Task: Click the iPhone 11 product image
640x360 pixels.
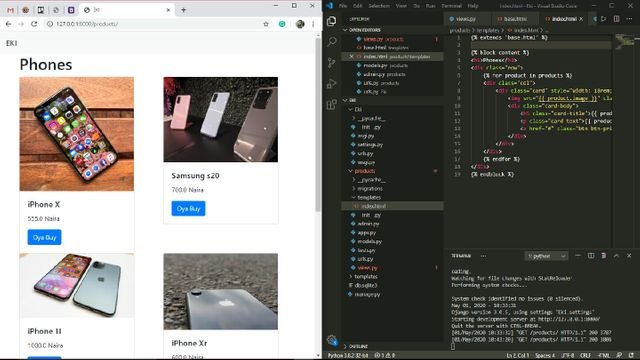Action: (x=77, y=285)
